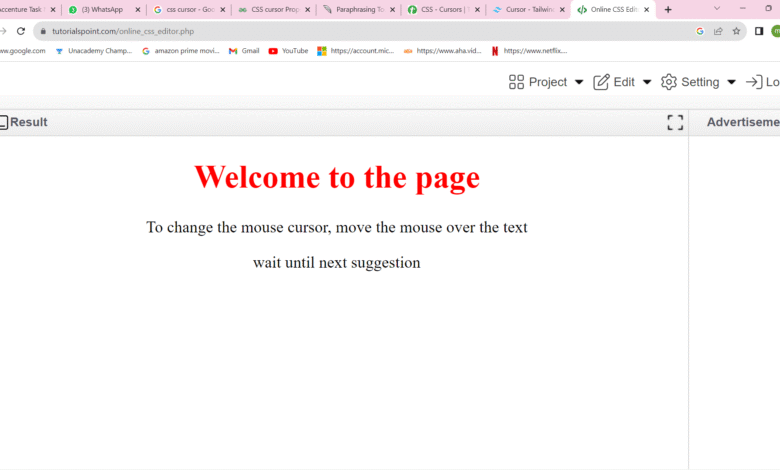
Task: Click 'wait until next suggestion' text
Action: tap(337, 263)
